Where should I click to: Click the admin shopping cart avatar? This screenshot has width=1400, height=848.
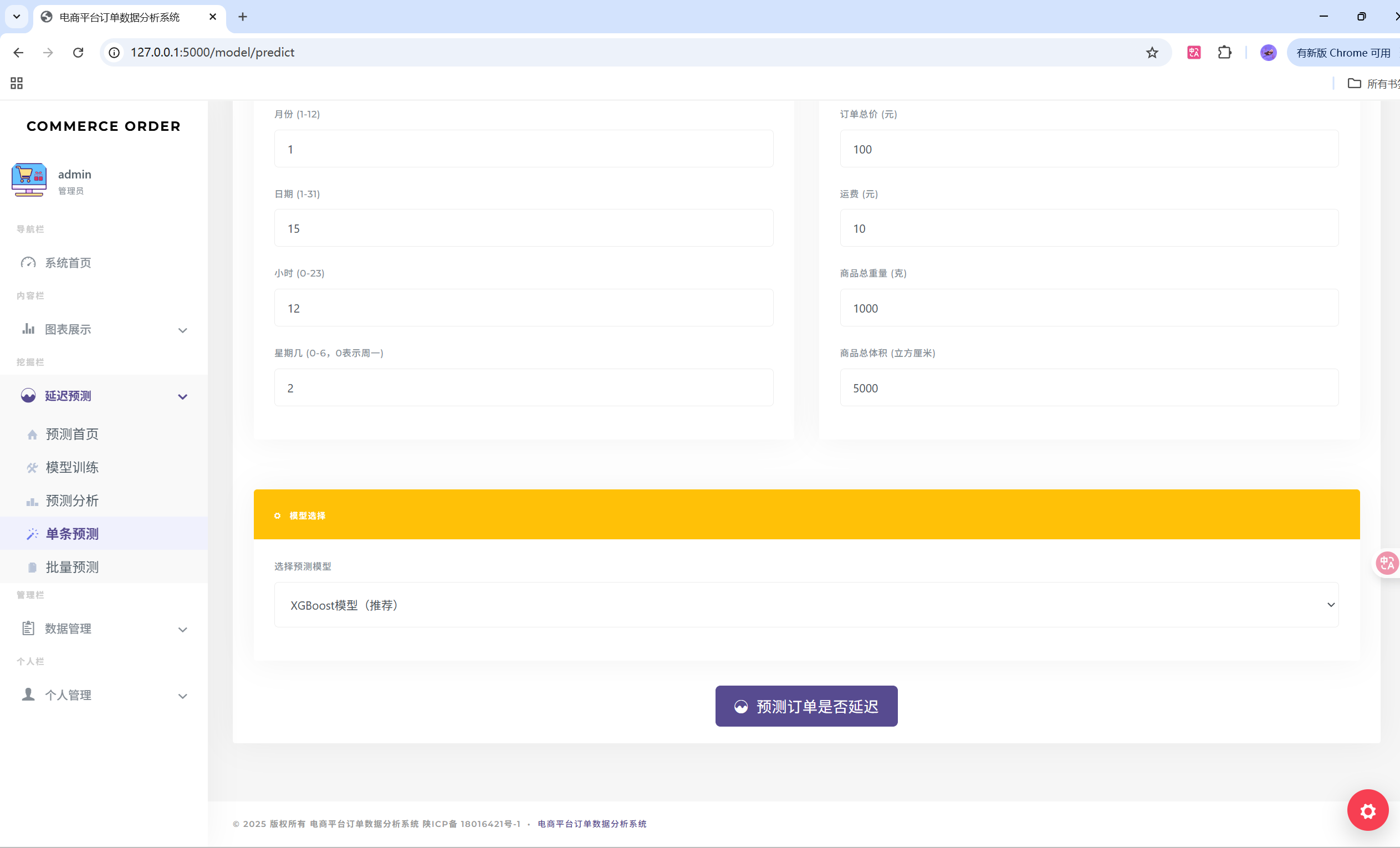tap(29, 180)
